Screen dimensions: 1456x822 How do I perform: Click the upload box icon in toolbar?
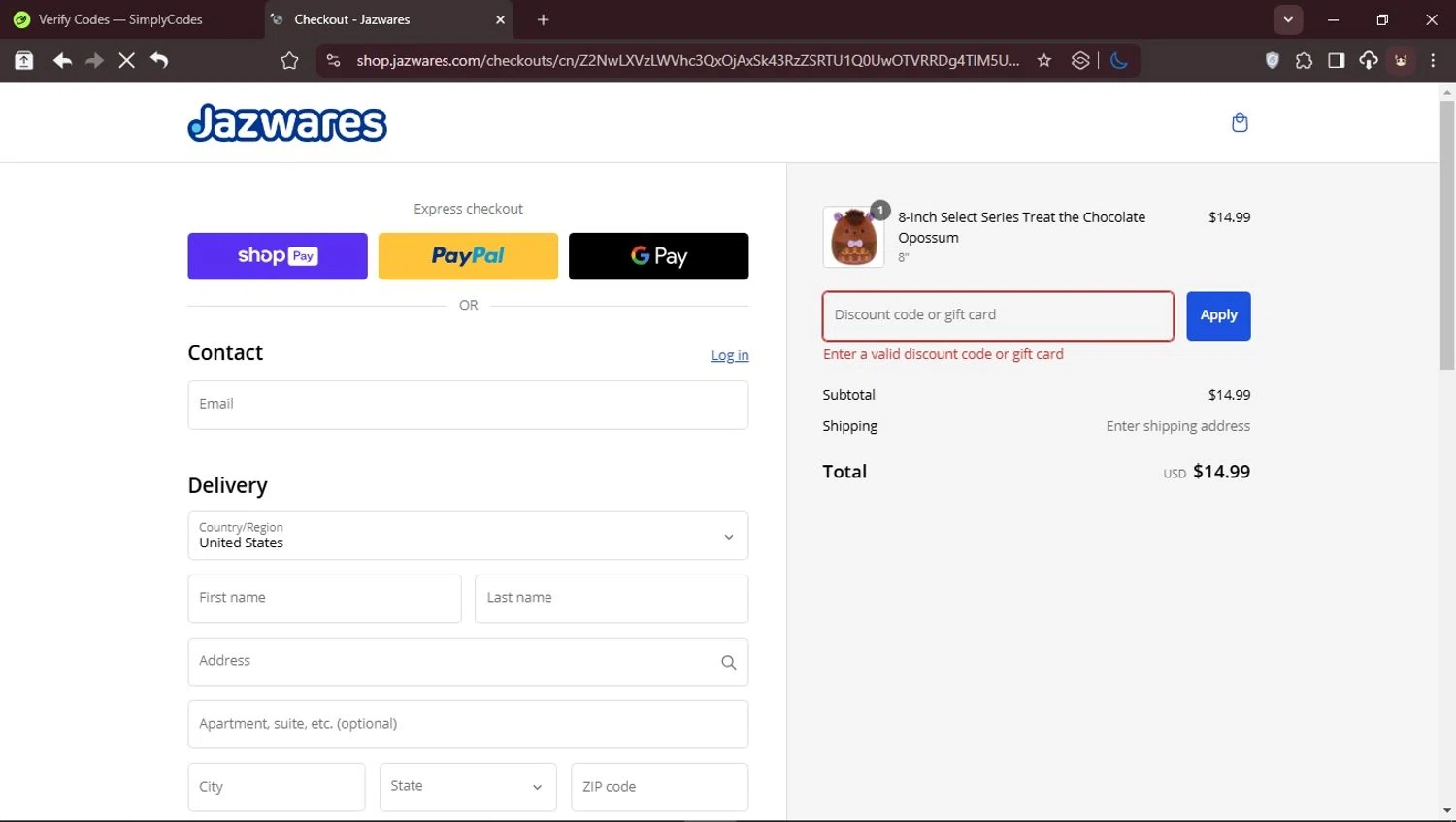point(24,60)
